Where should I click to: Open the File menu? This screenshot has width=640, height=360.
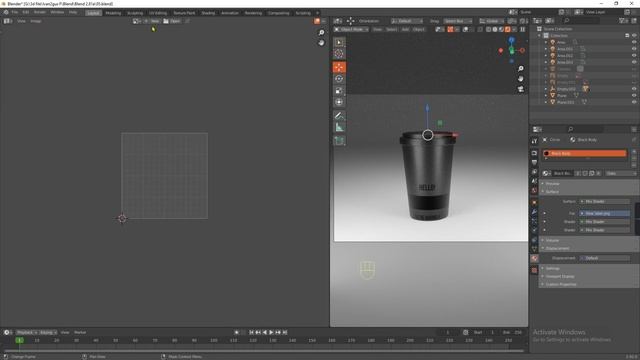15,13
